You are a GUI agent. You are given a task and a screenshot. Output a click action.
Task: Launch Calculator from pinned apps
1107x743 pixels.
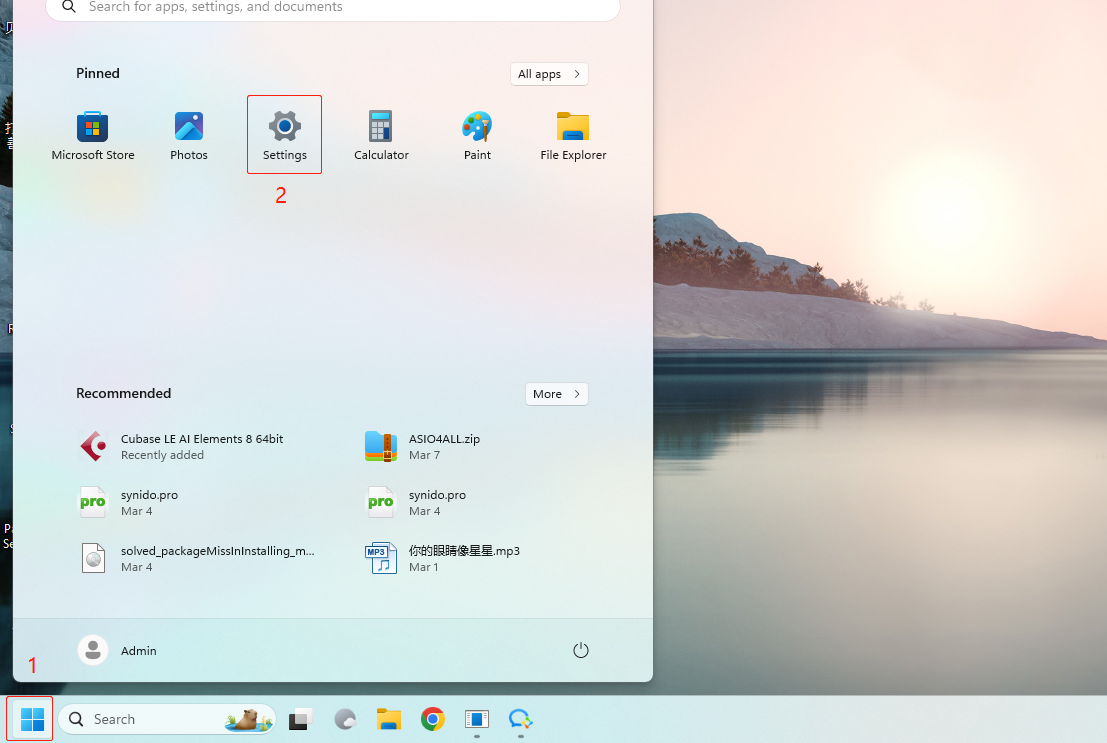coord(381,136)
